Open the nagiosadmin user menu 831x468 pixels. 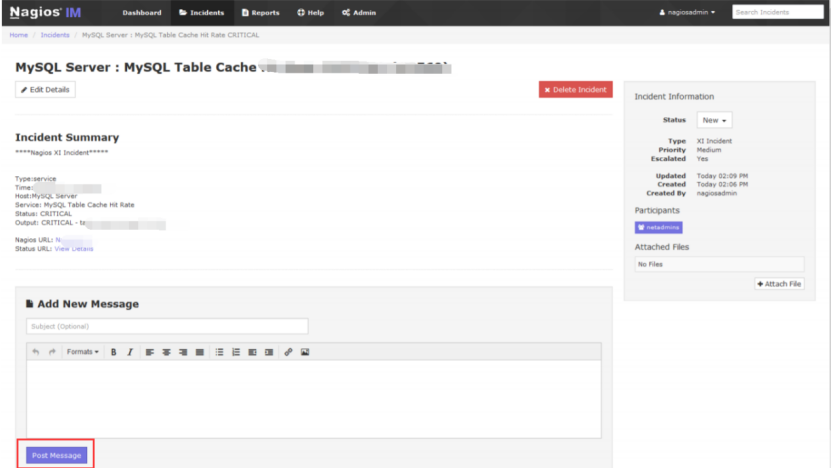(x=687, y=12)
